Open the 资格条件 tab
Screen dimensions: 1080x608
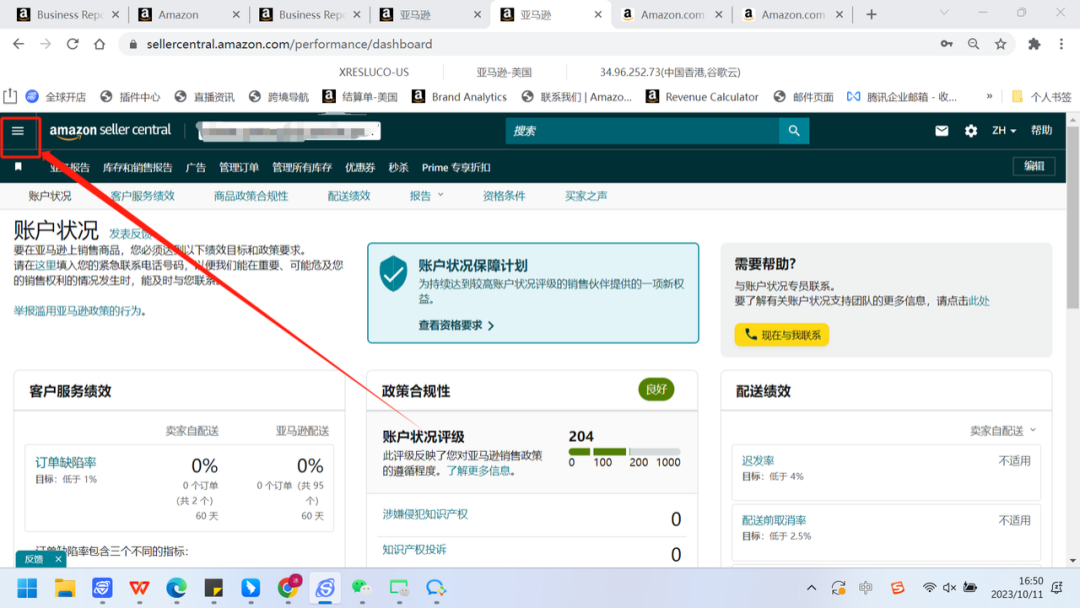pyautogui.click(x=504, y=196)
